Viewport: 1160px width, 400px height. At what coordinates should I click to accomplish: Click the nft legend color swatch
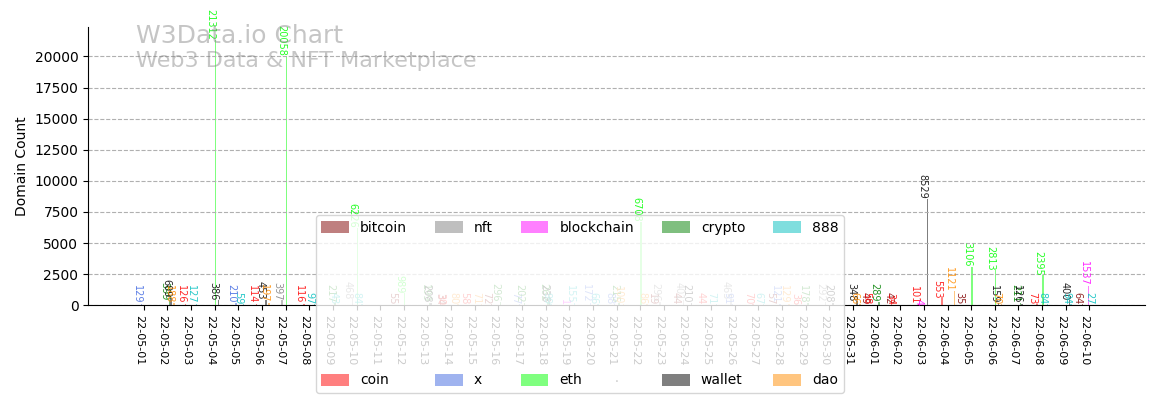tap(448, 227)
